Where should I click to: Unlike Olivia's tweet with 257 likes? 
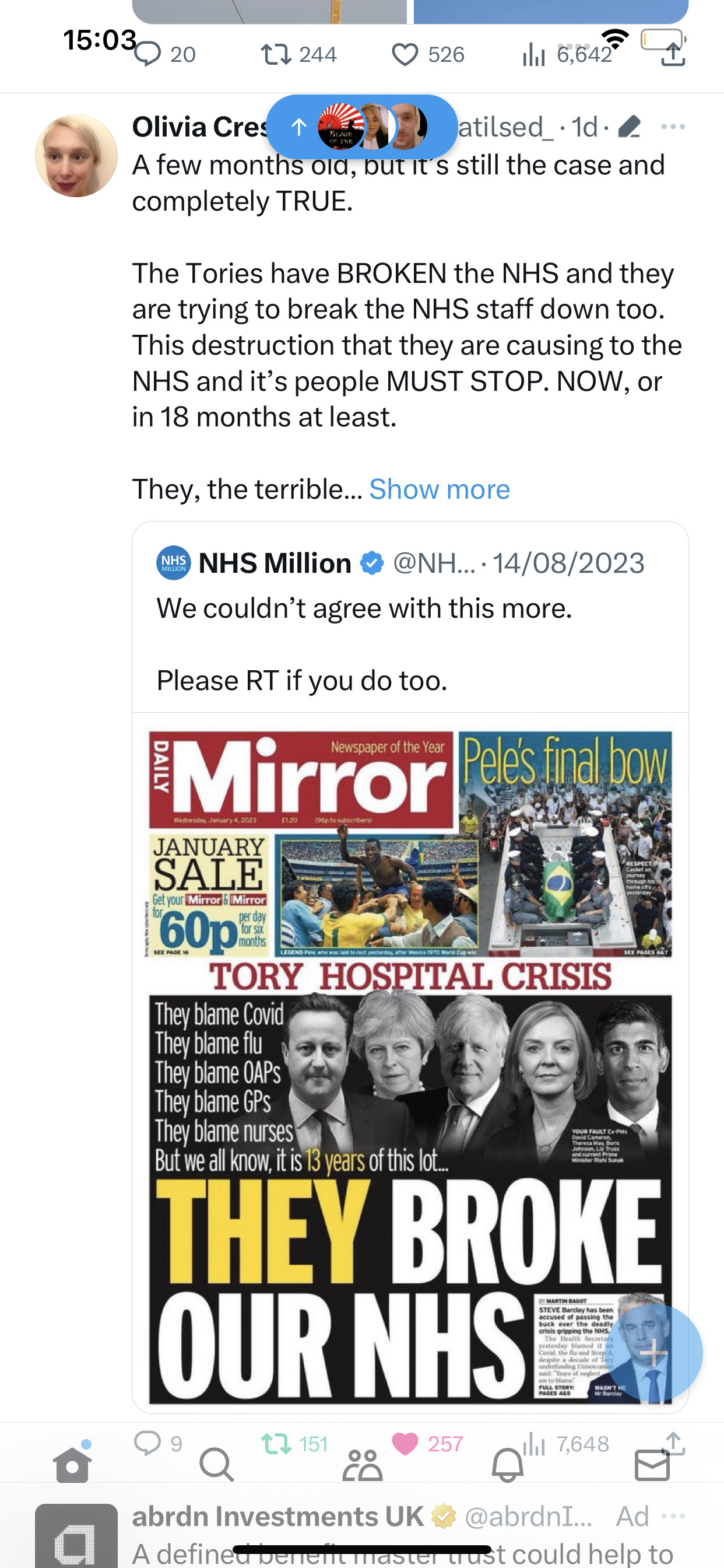[x=405, y=1443]
